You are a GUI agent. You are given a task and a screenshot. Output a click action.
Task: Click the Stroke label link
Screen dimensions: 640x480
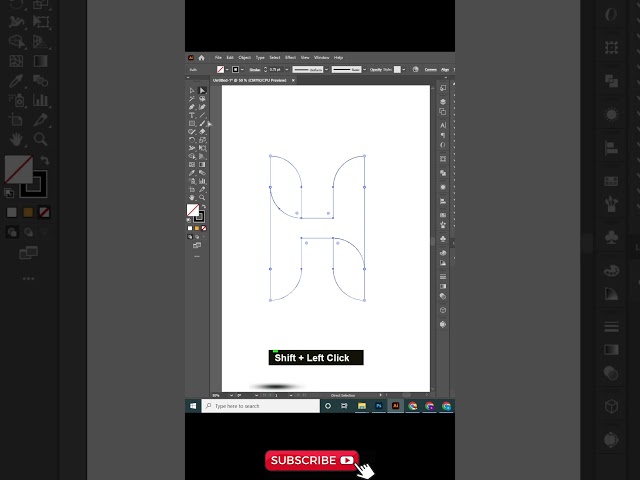click(255, 70)
